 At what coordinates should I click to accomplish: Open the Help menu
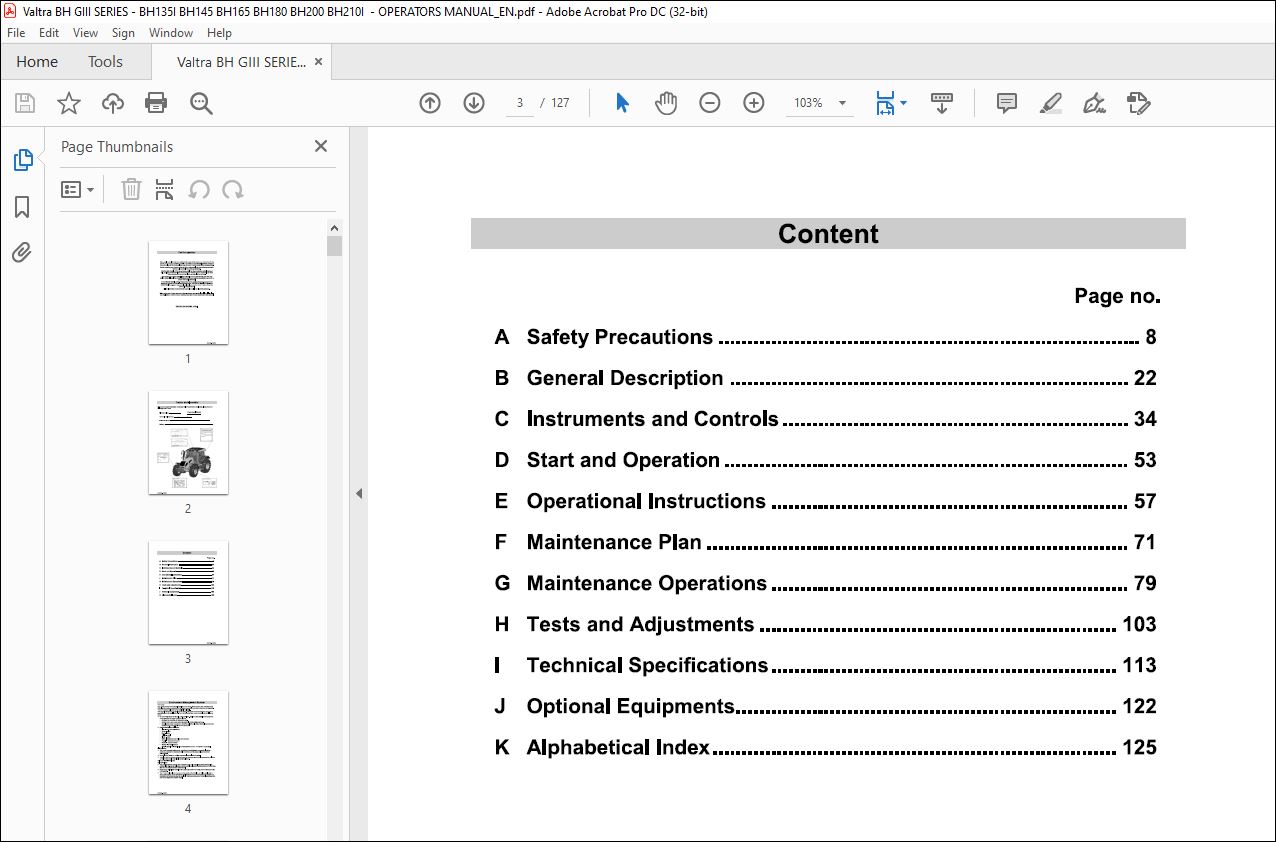point(219,33)
